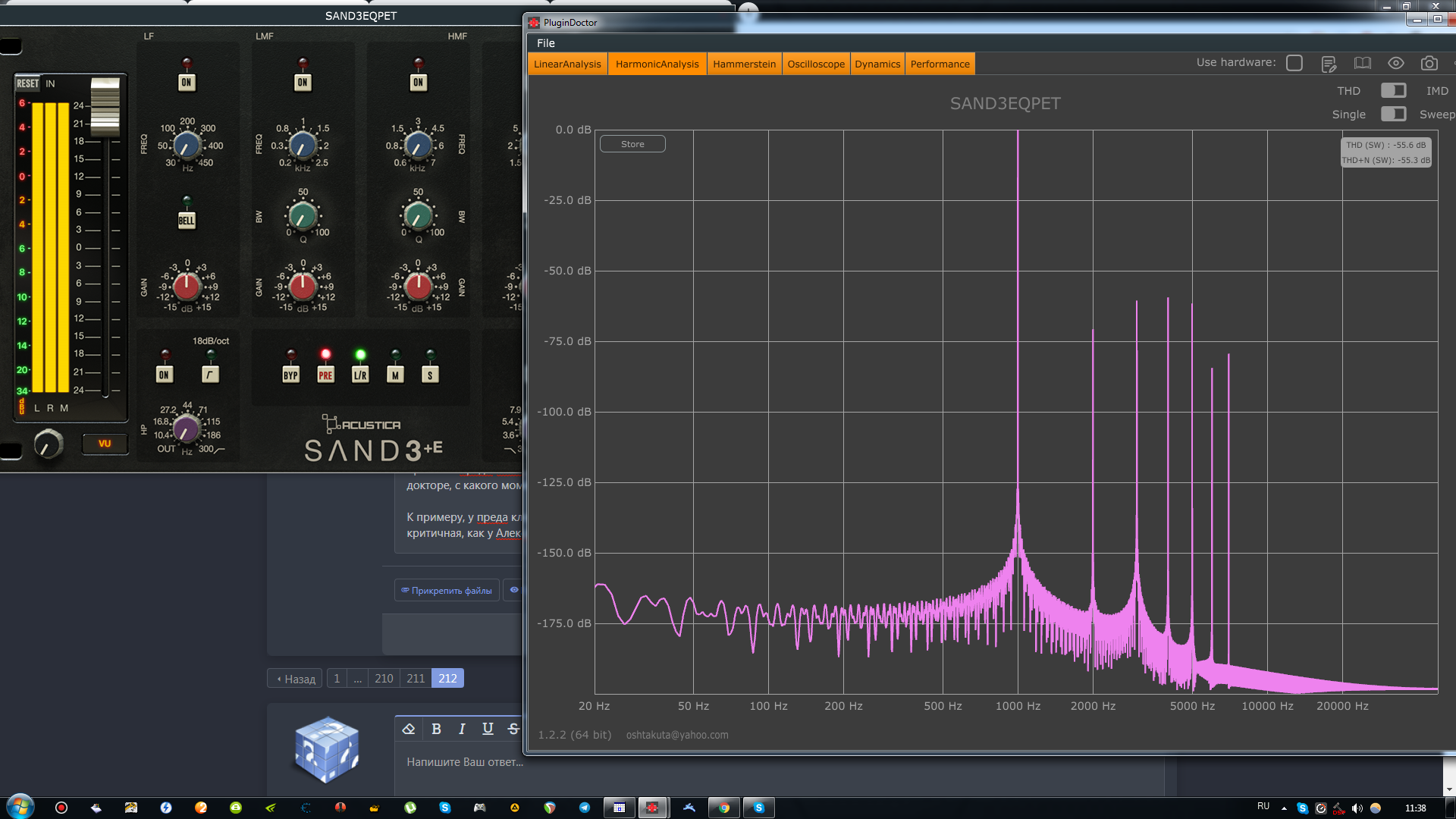1456x819 pixels.
Task: Select the Dynamics tab
Action: (x=877, y=64)
